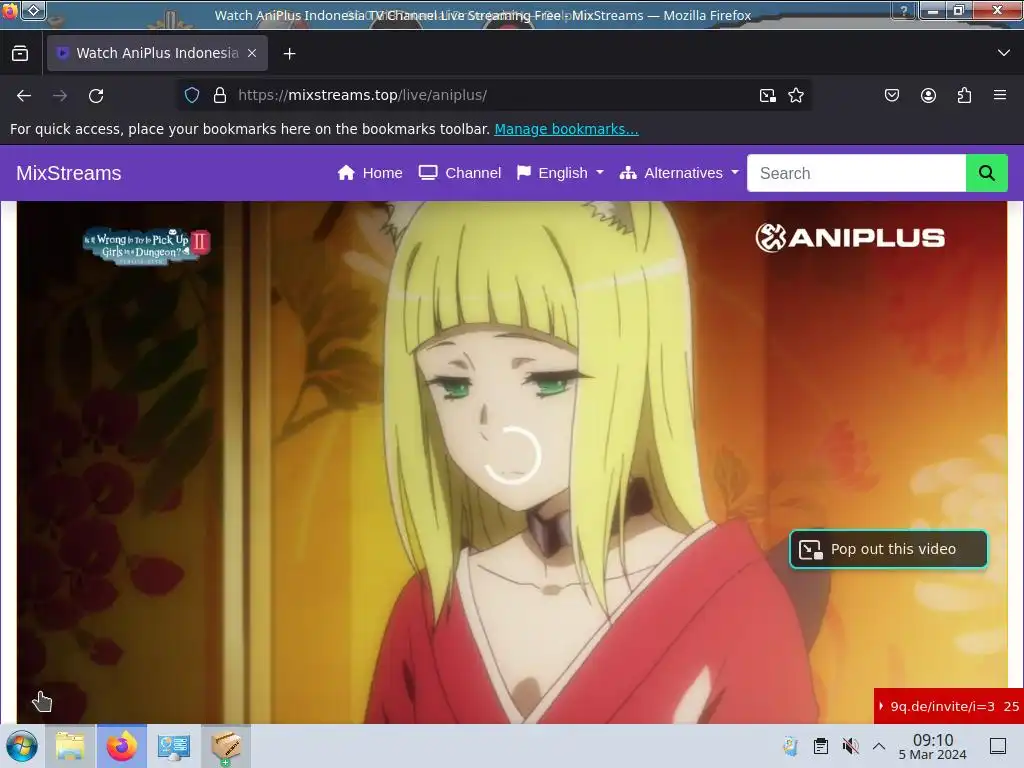Screen dimensions: 1024x768
Task: Click the muted speaker tray icon
Action: 850,746
